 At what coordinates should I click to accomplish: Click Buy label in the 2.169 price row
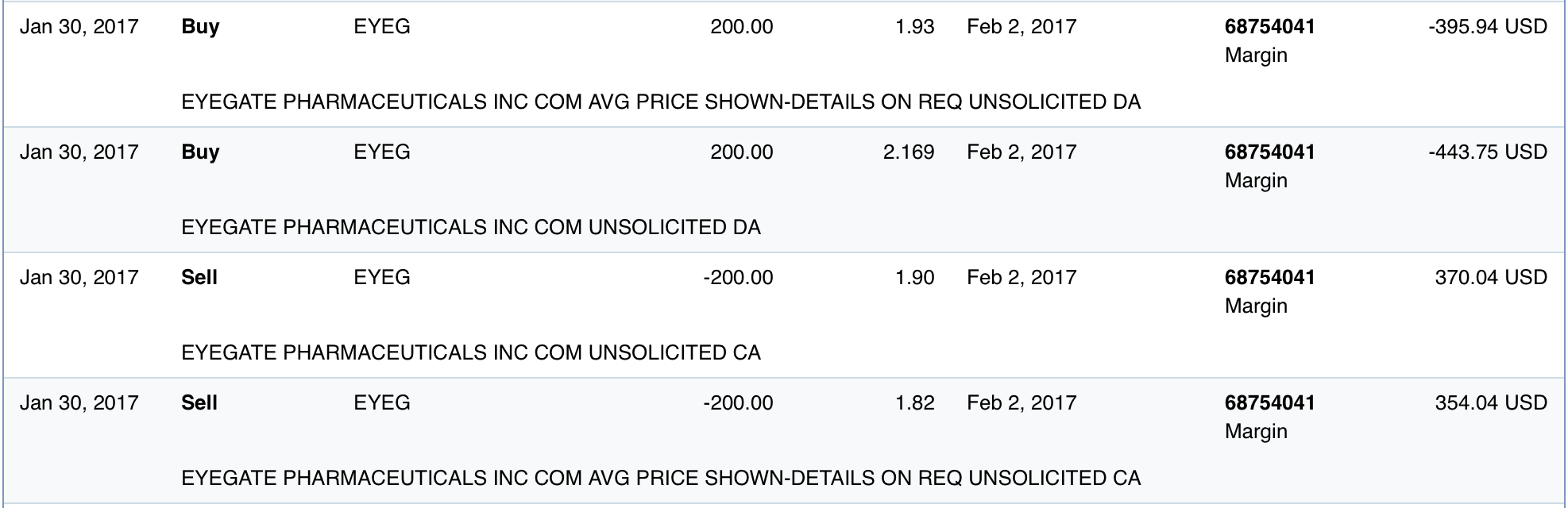(200, 152)
